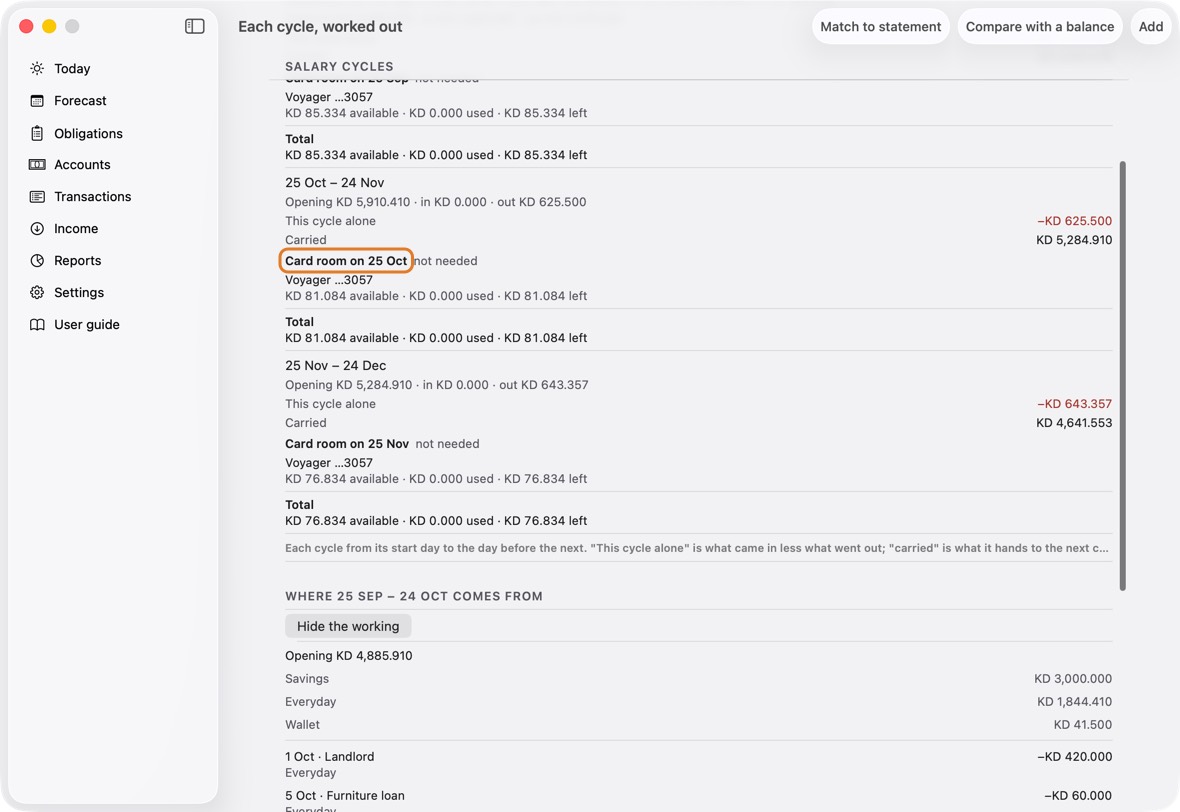The image size is (1180, 812).
Task: Click the salary cycles list scrollbar
Action: (x=1122, y=376)
